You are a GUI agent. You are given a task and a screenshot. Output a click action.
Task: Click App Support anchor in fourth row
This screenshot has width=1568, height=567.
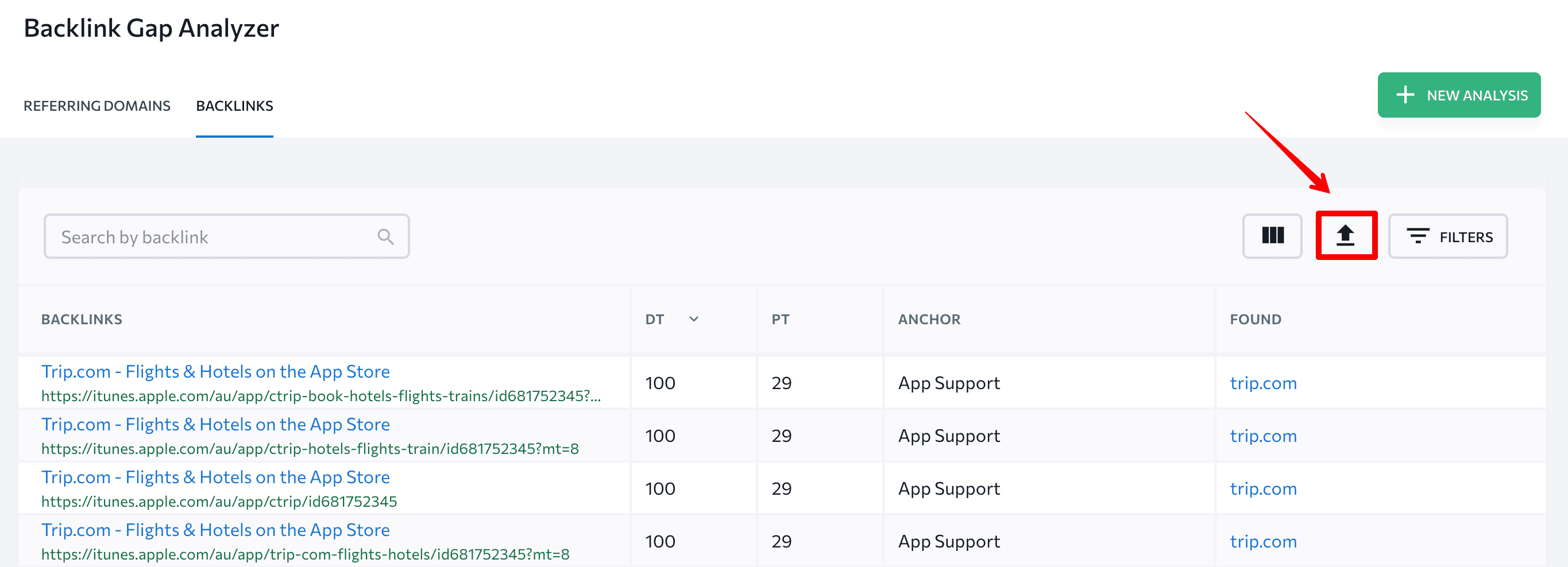coord(949,542)
